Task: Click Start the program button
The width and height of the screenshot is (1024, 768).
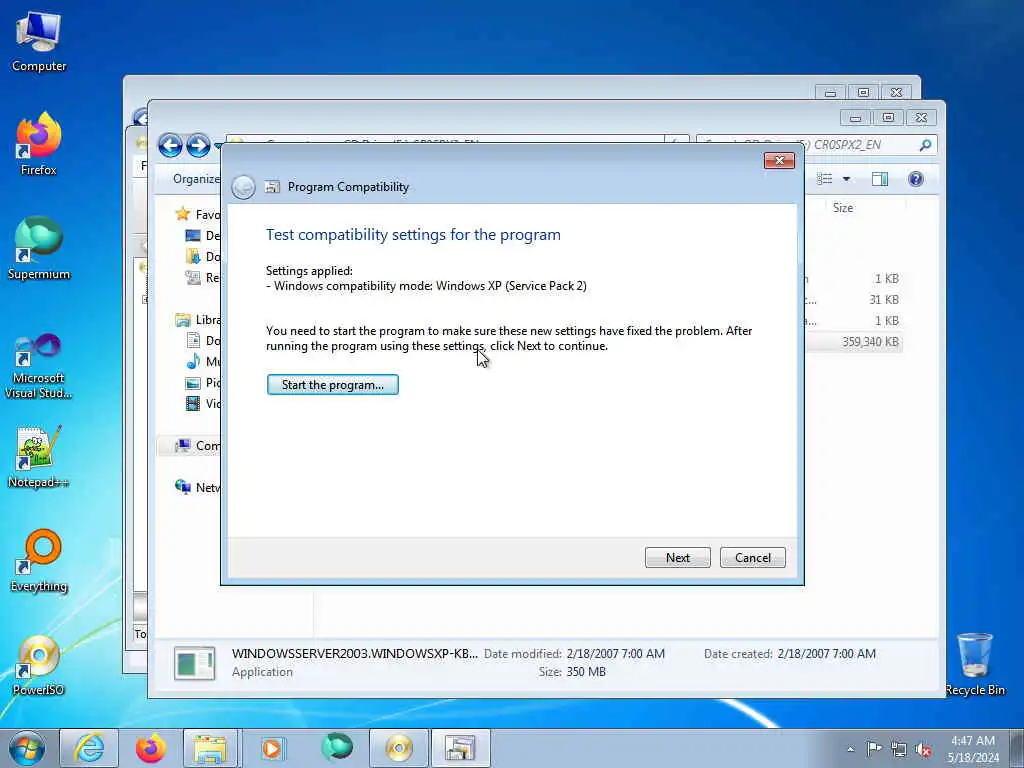Action: pos(332,385)
